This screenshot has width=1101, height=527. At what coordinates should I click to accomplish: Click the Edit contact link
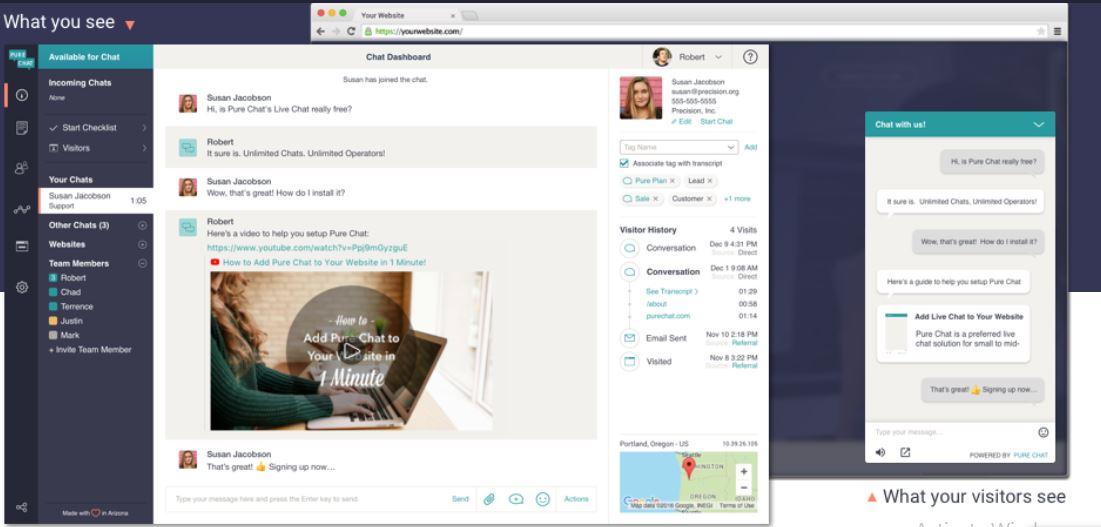tap(681, 121)
